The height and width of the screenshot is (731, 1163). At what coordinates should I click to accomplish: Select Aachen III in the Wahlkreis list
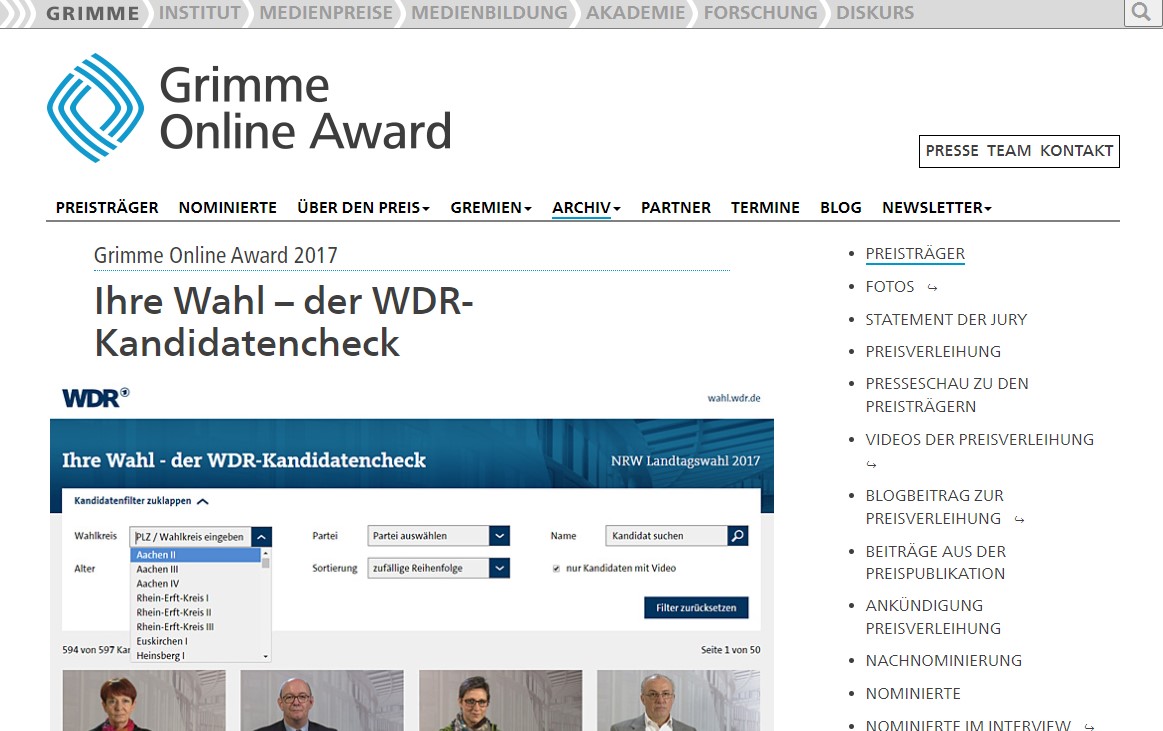pyautogui.click(x=196, y=569)
